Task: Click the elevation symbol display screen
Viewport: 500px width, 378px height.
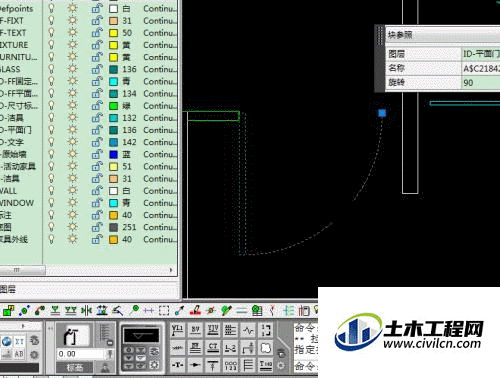Action: [142, 335]
